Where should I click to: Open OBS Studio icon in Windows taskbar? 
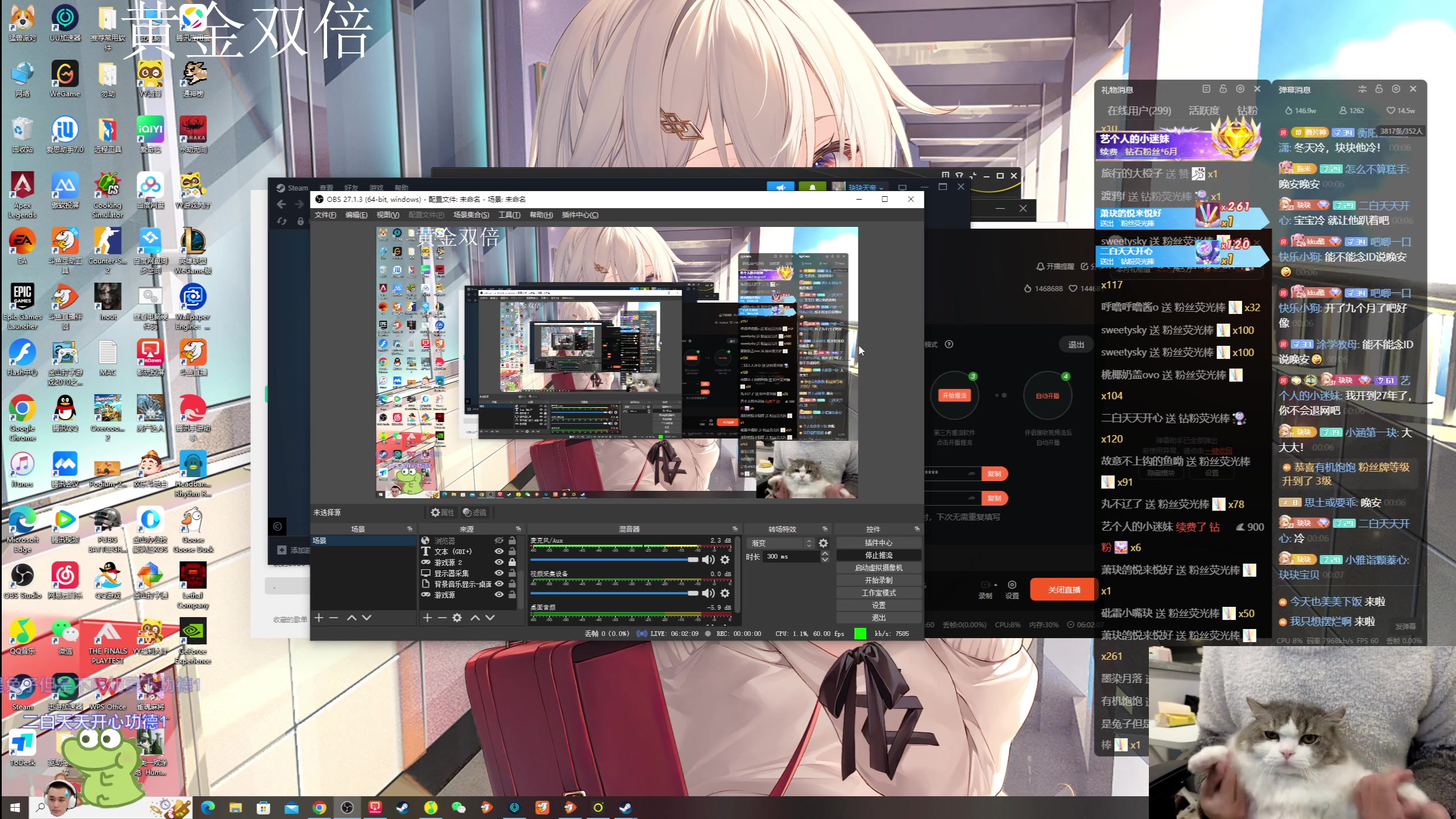pyautogui.click(x=347, y=808)
